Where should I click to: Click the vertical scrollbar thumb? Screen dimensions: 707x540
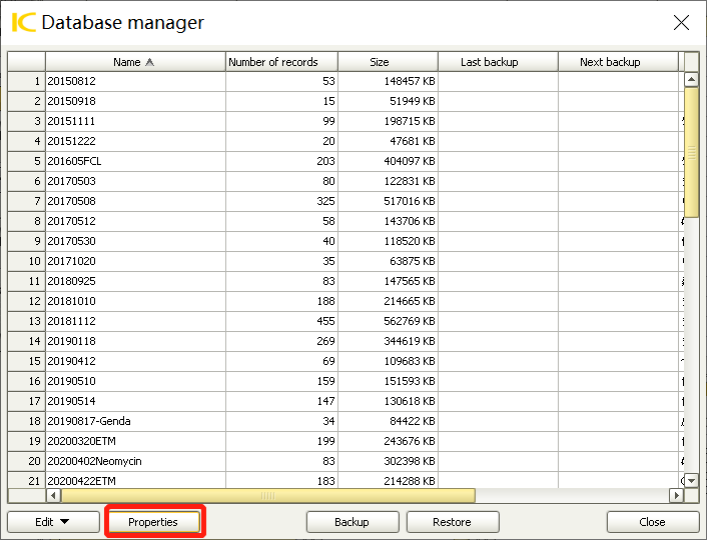691,153
